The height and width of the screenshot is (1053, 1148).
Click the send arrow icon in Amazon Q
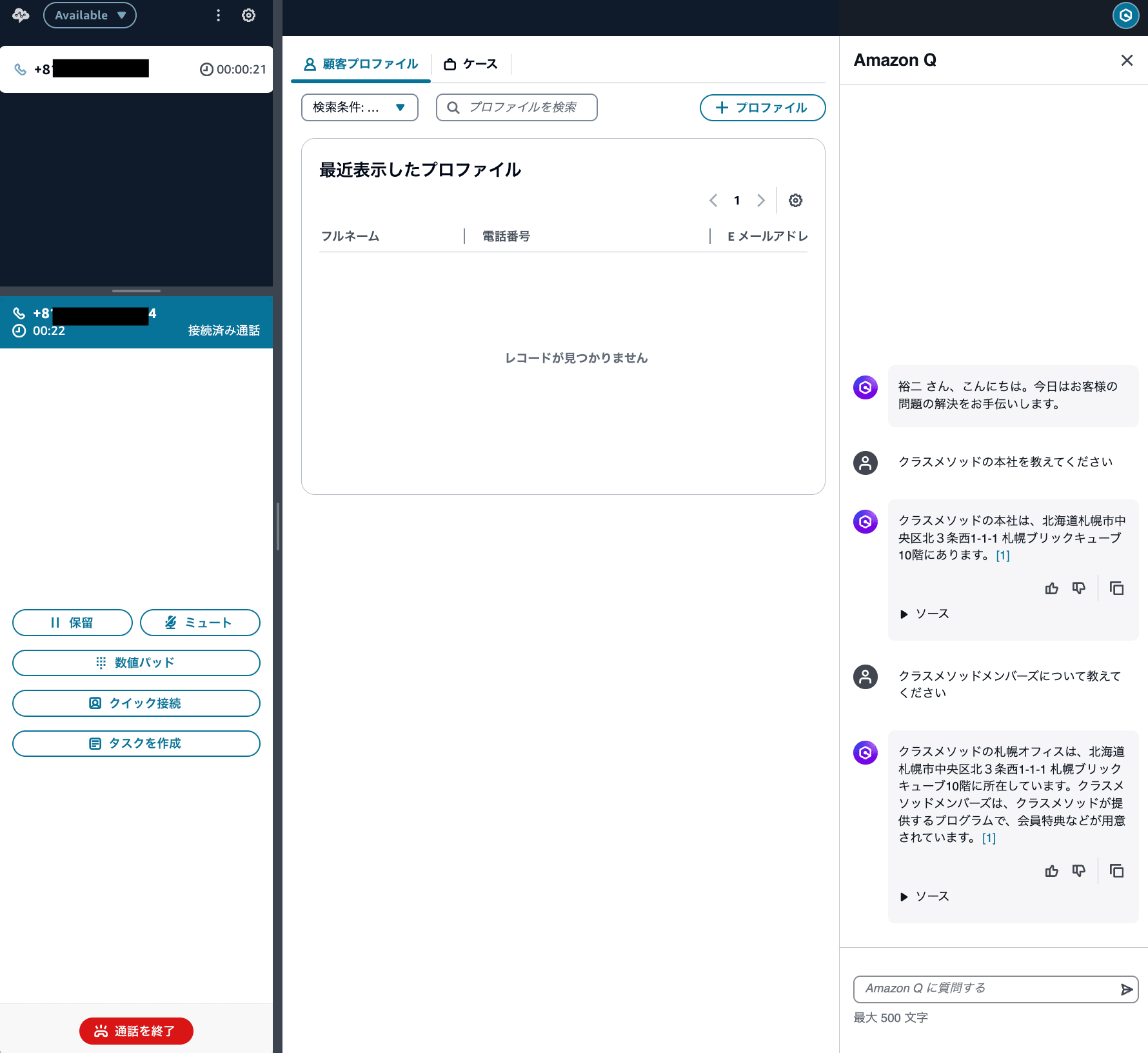click(1126, 989)
